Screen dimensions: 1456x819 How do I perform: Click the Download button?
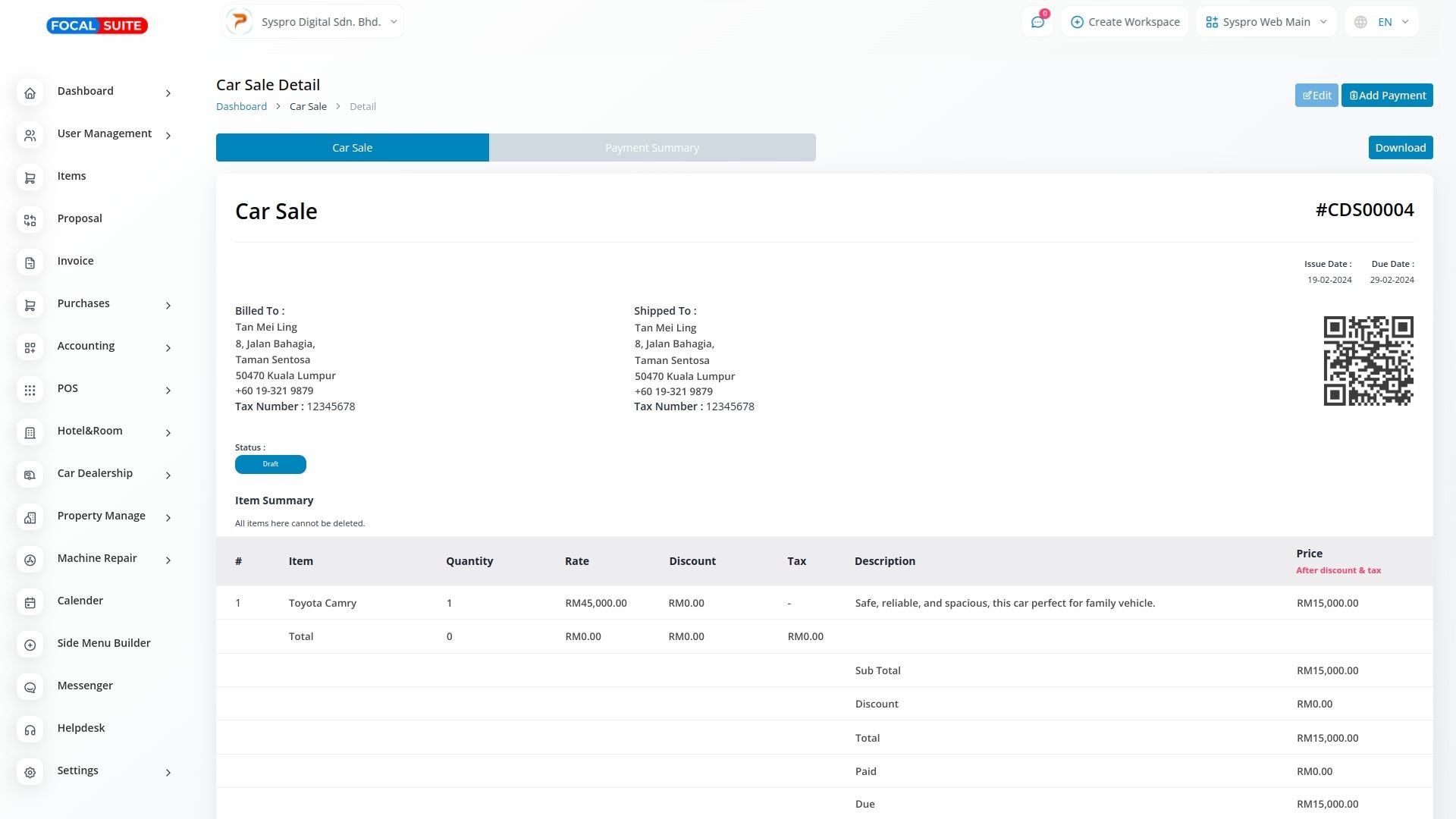point(1400,148)
